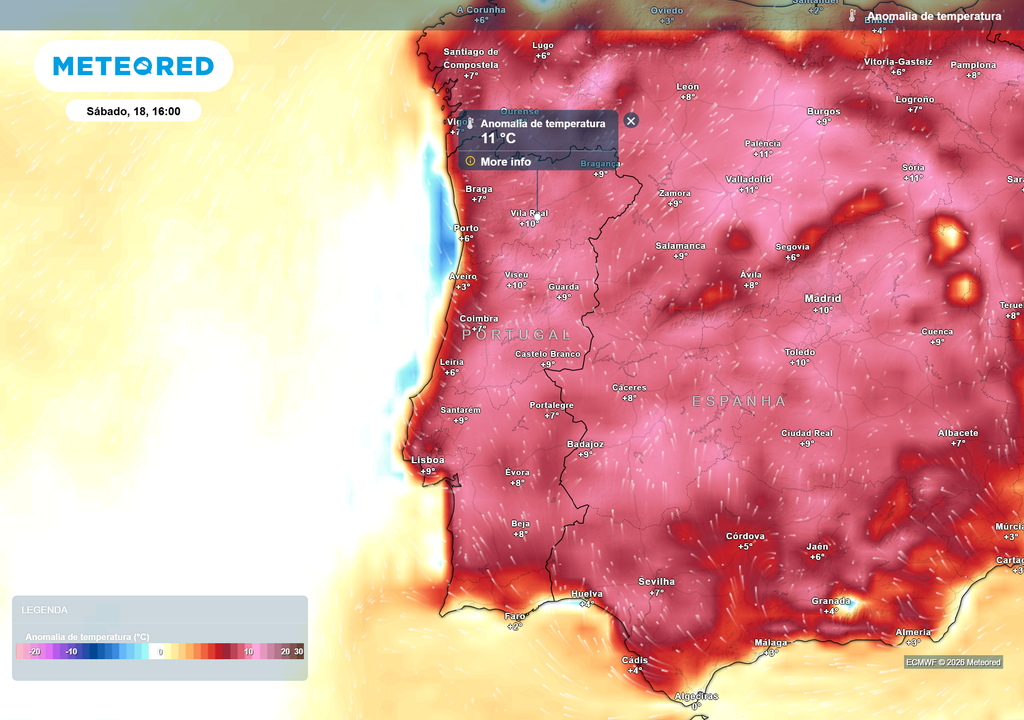The height and width of the screenshot is (720, 1024).
Task: Click the info icon beside More info
Action: point(470,160)
